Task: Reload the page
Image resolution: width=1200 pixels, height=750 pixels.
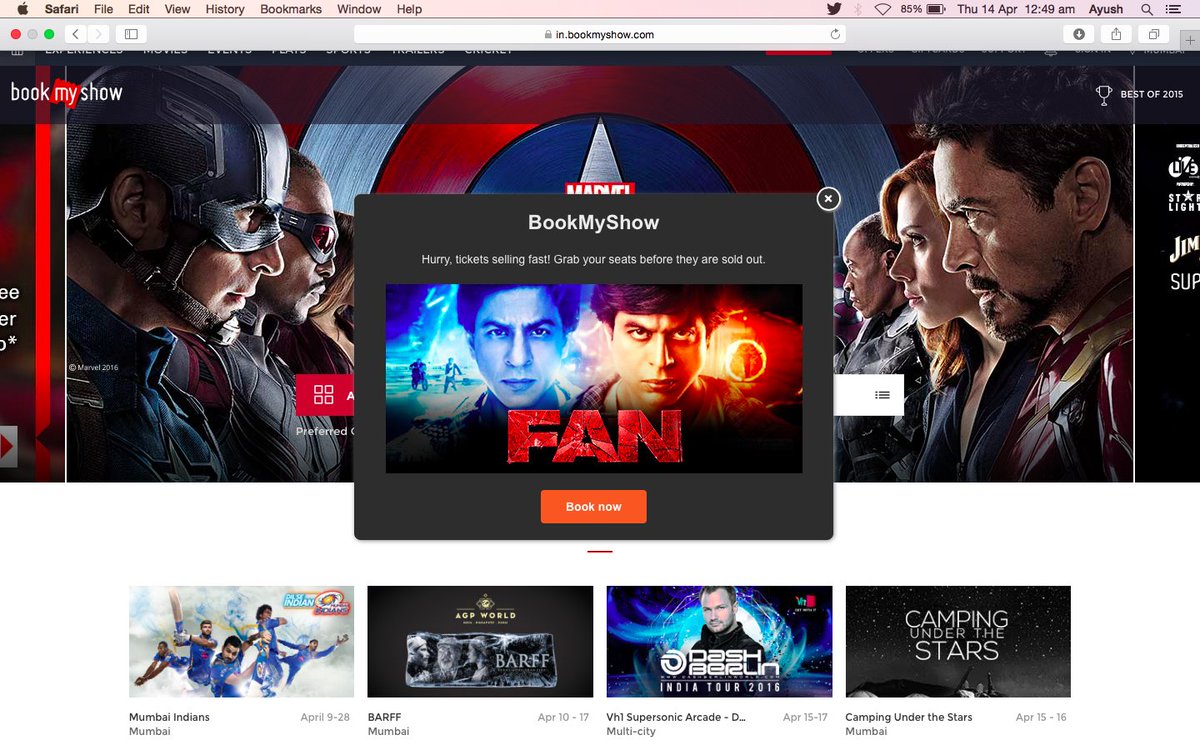Action: (835, 34)
